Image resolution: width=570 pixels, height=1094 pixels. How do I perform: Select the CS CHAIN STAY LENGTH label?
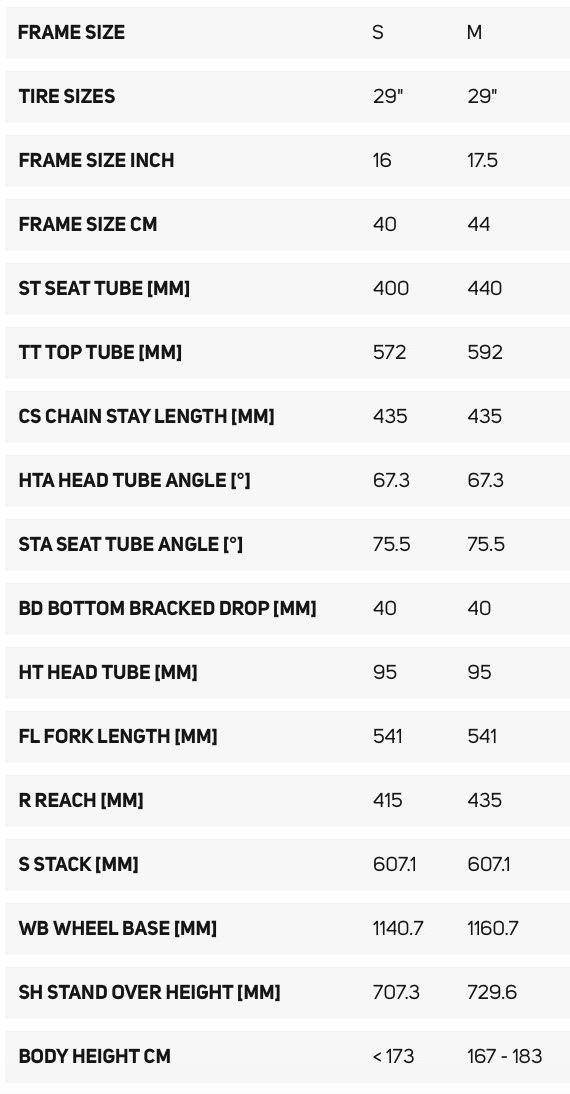[147, 417]
